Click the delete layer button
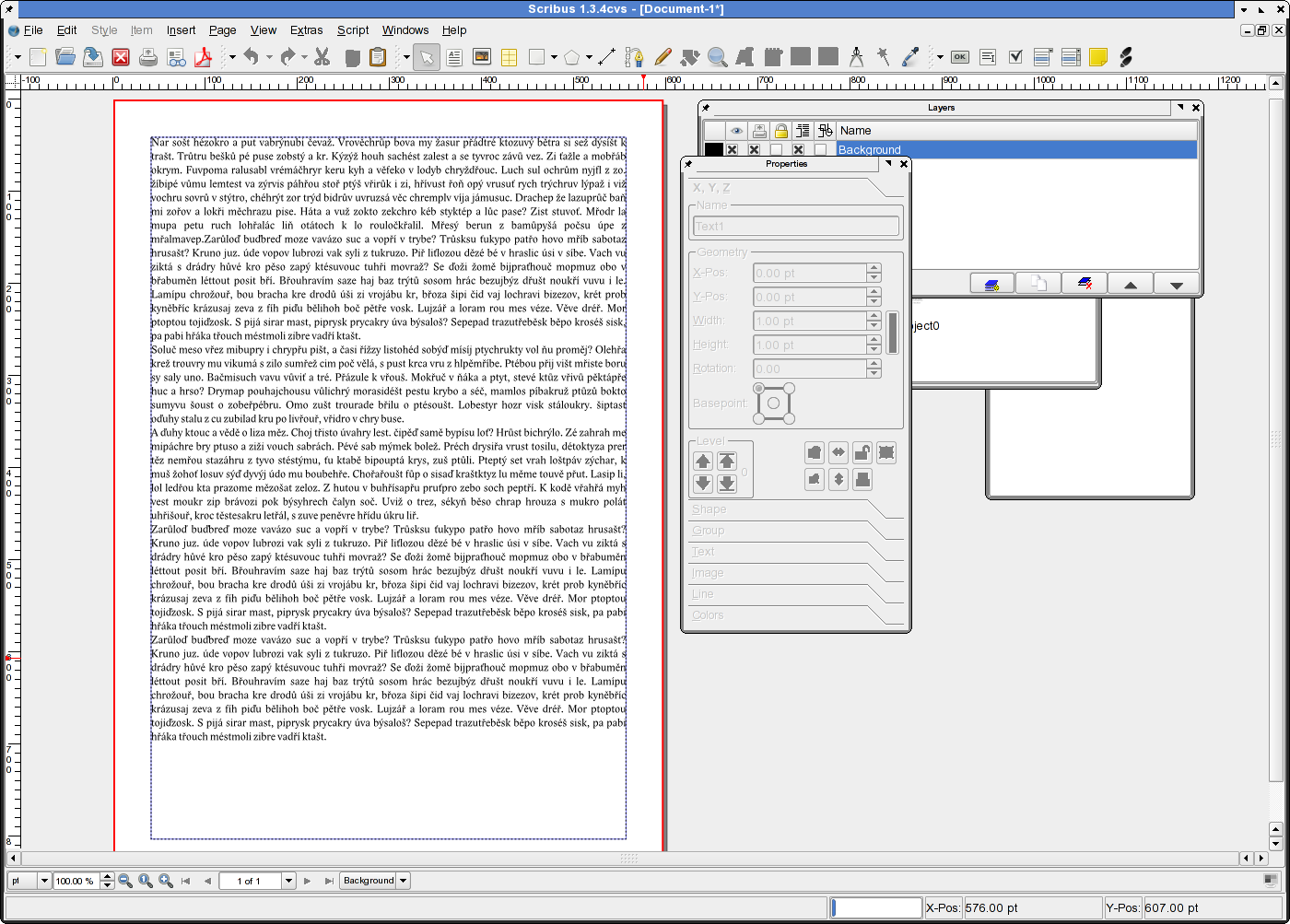This screenshot has height=924, width=1290. tap(1085, 284)
